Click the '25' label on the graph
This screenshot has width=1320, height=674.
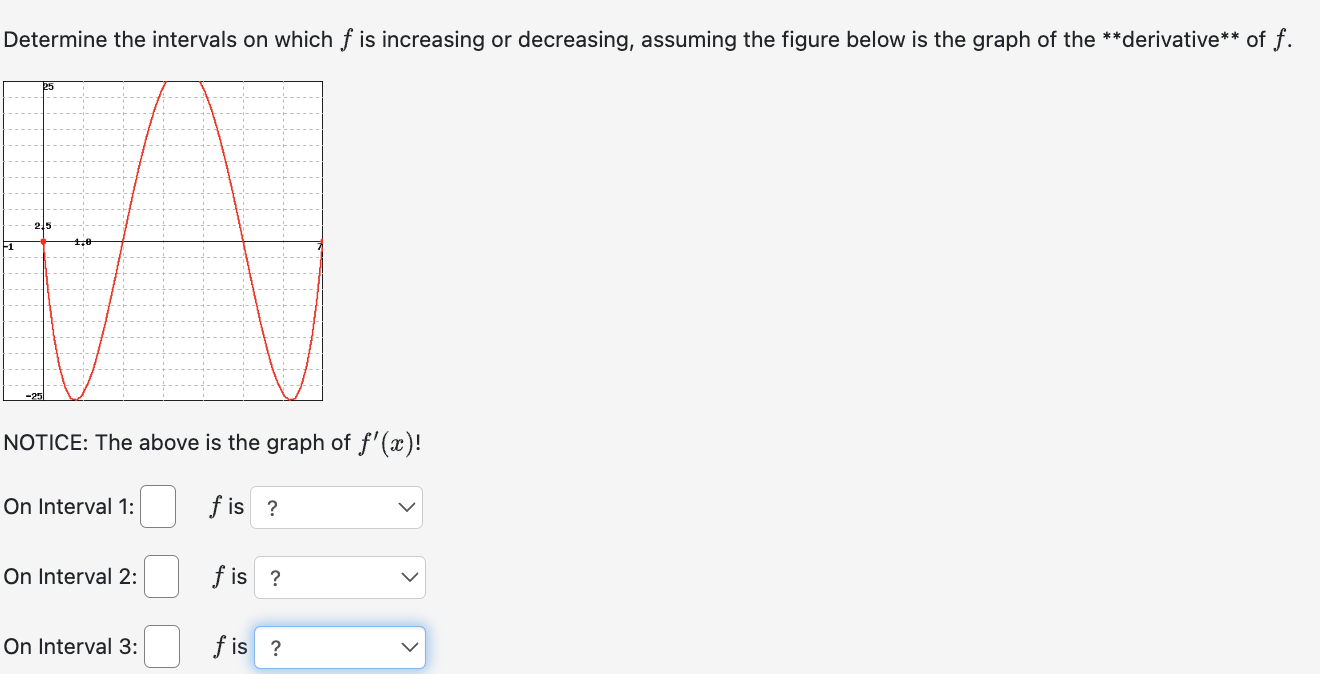(48, 86)
